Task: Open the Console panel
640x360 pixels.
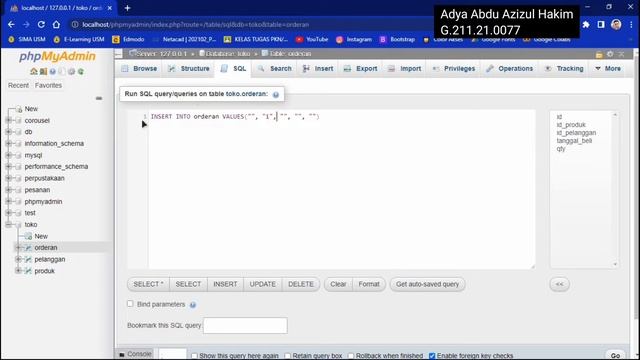Action: (x=135, y=354)
